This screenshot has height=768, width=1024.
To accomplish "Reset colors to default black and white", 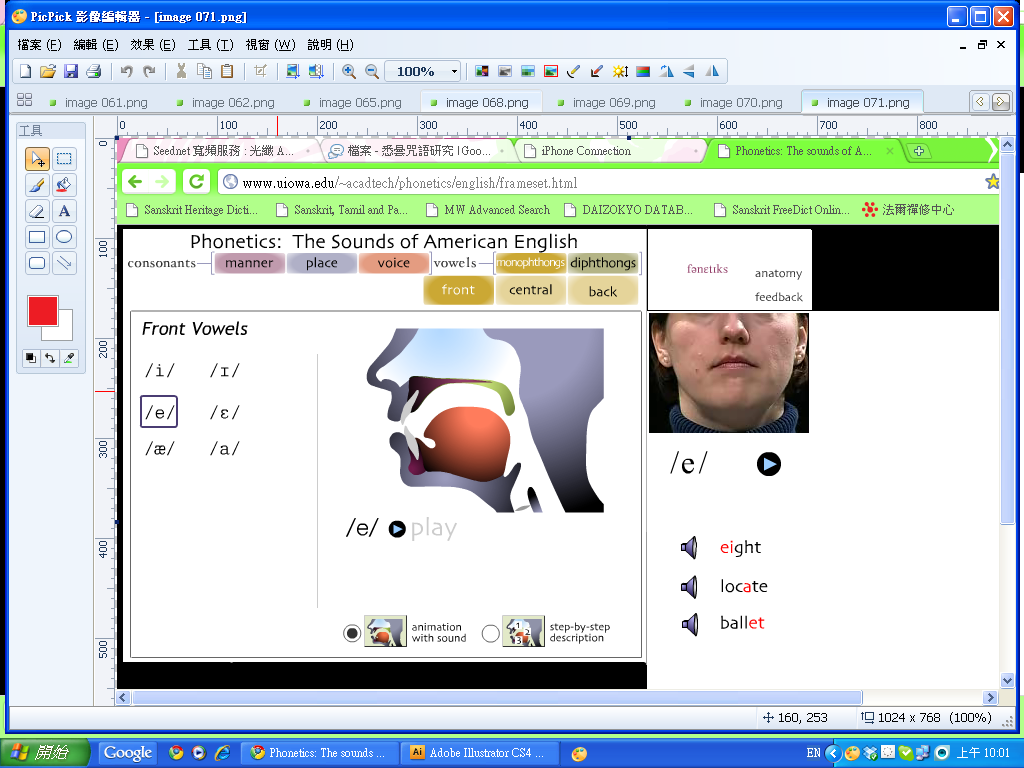I will click(31, 357).
